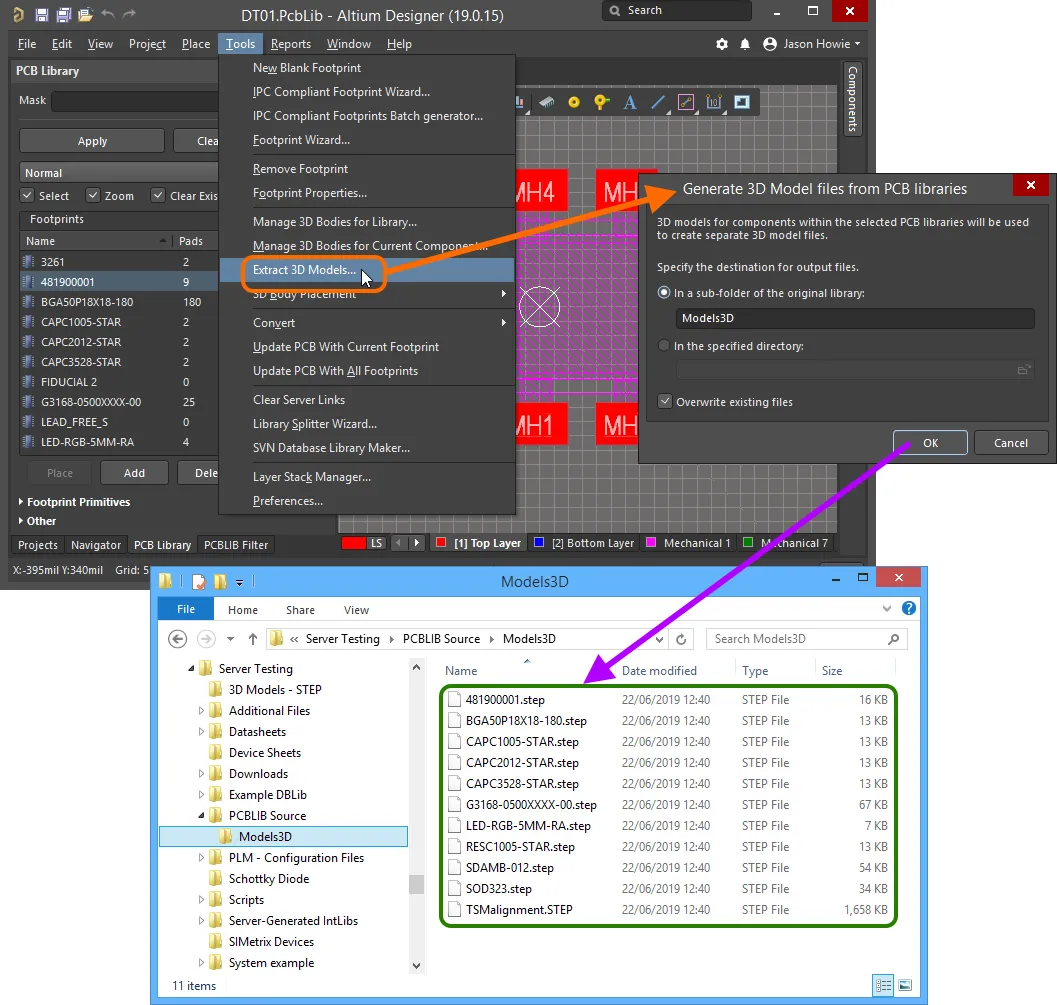Toggle the Clear Existing checkbox
The image size is (1057, 1005).
click(x=158, y=195)
